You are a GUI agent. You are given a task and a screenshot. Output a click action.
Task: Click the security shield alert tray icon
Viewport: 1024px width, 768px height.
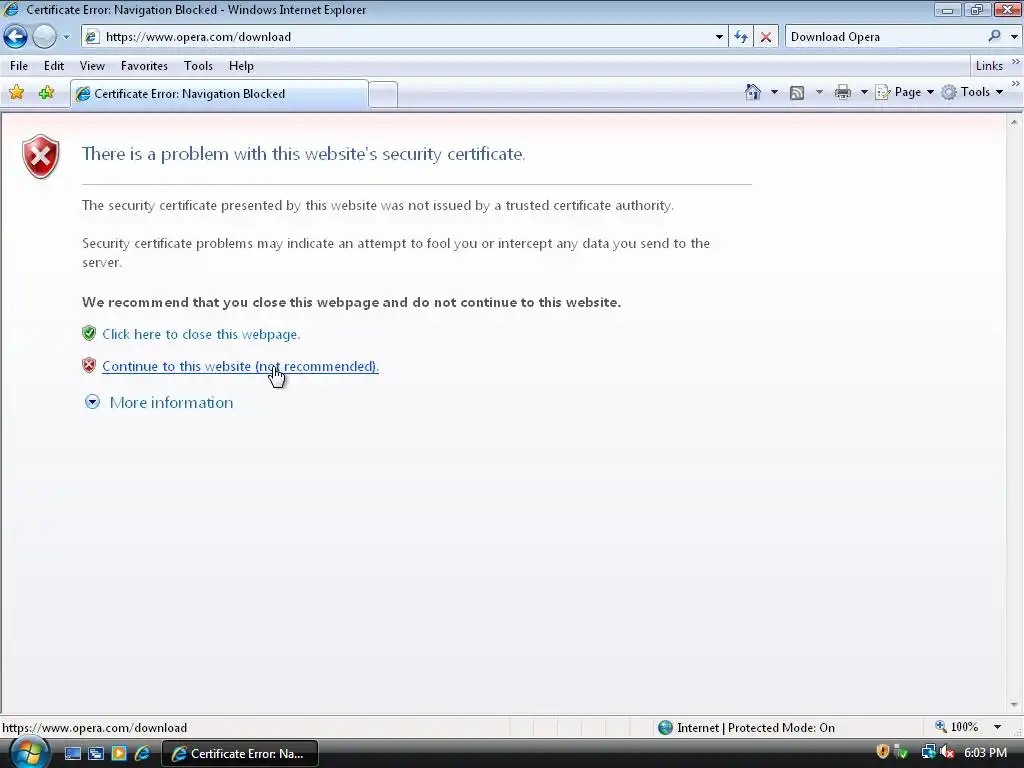[882, 752]
